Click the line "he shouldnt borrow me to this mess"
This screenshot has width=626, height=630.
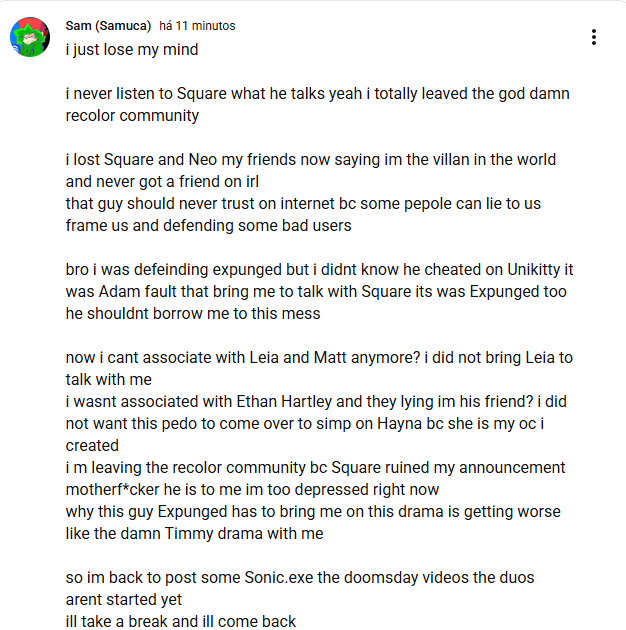pyautogui.click(x=193, y=313)
